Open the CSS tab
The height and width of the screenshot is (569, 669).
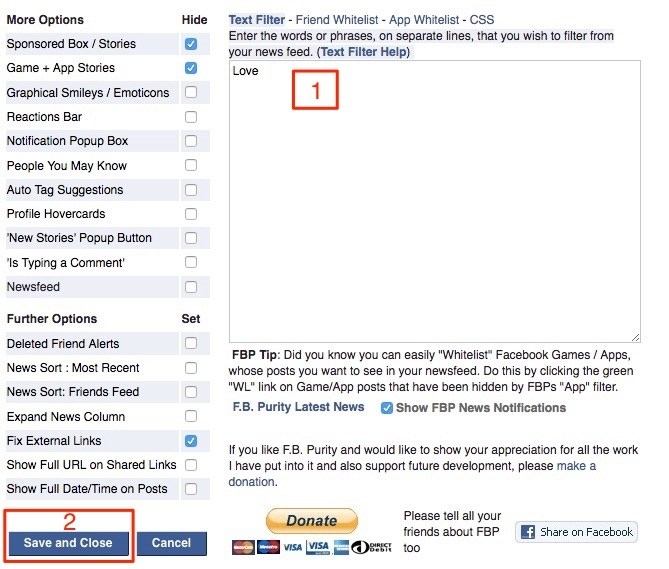(482, 20)
